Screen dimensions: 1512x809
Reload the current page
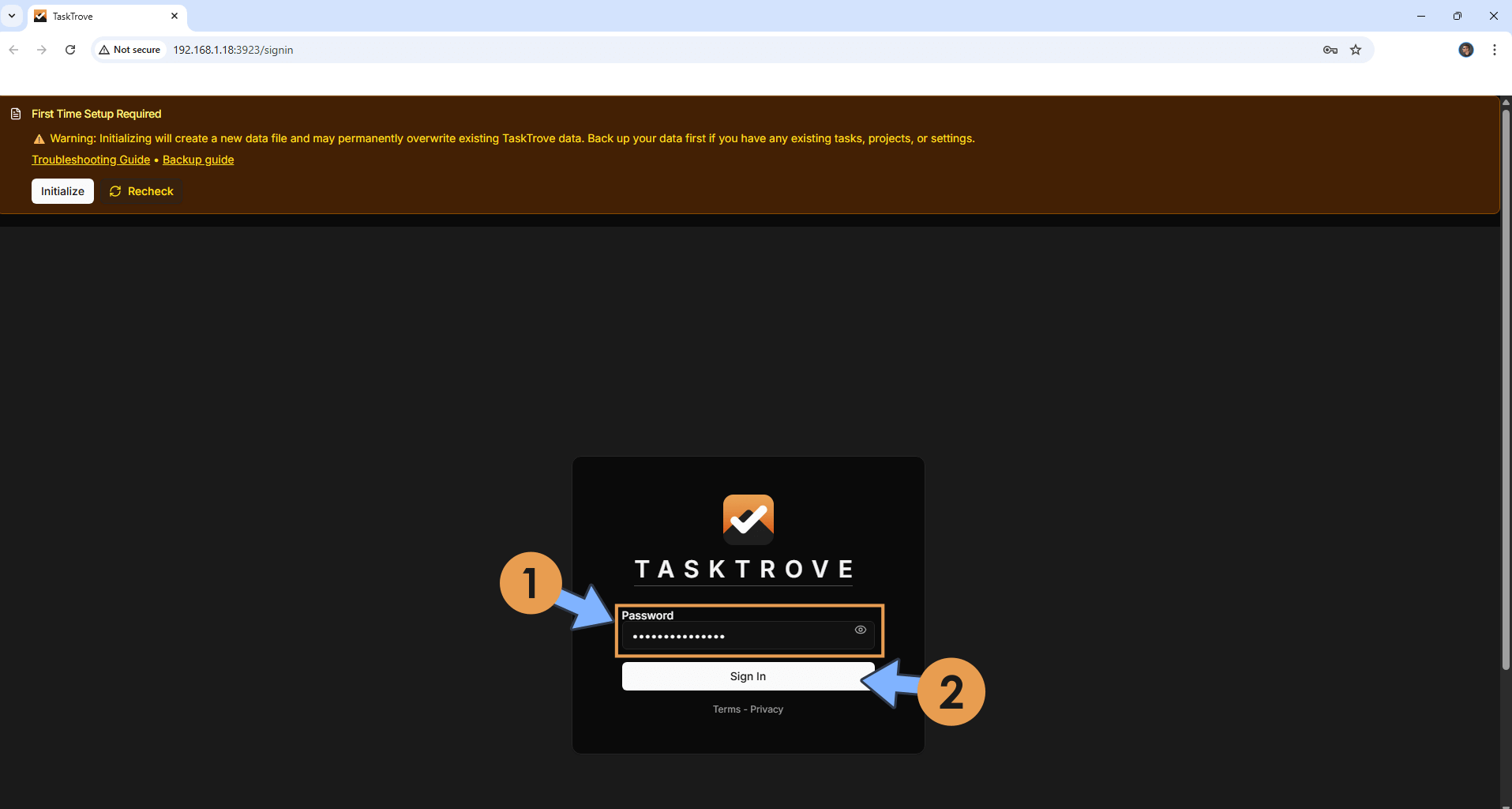tap(69, 49)
